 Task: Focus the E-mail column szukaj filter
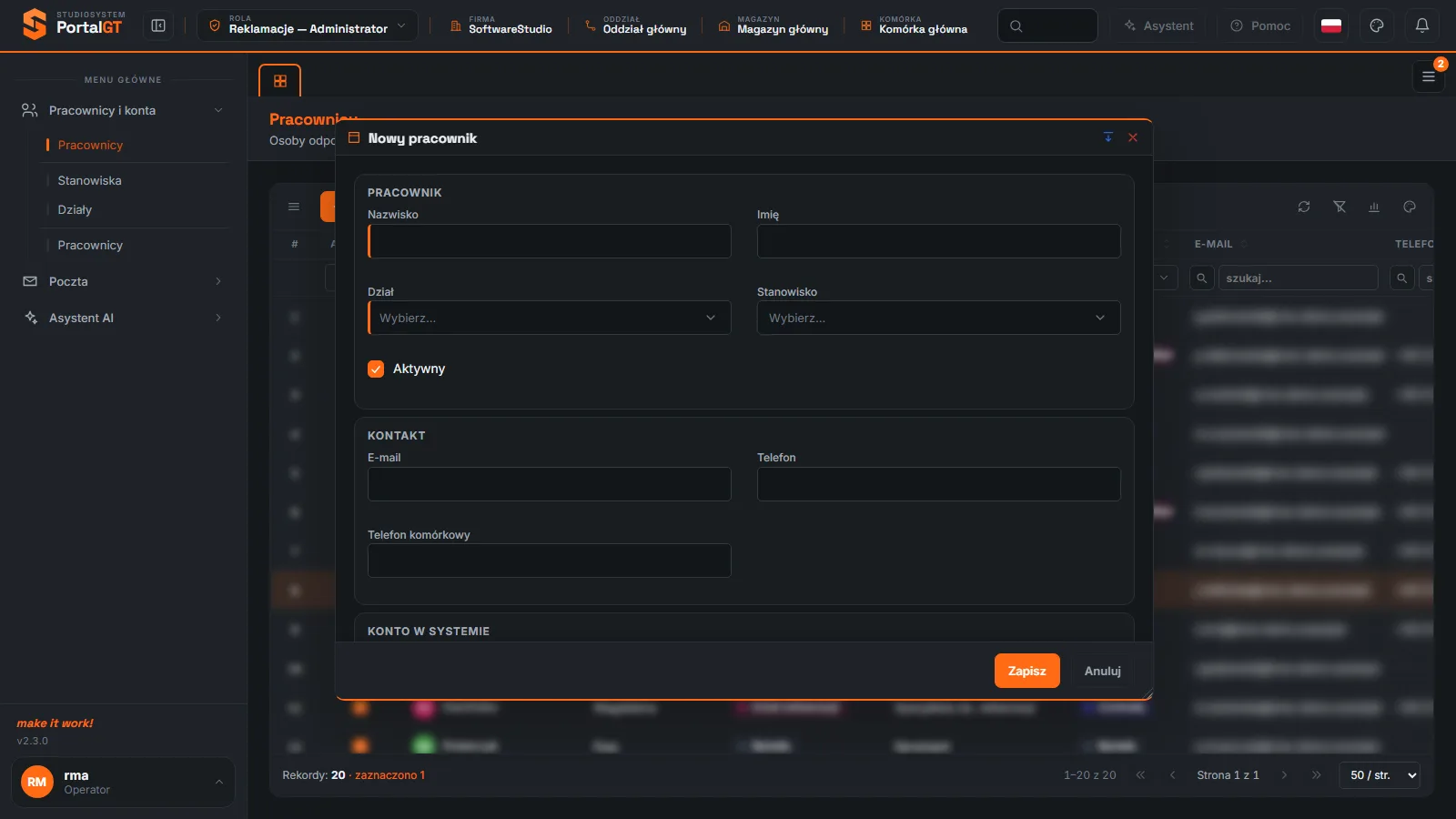pos(1298,278)
